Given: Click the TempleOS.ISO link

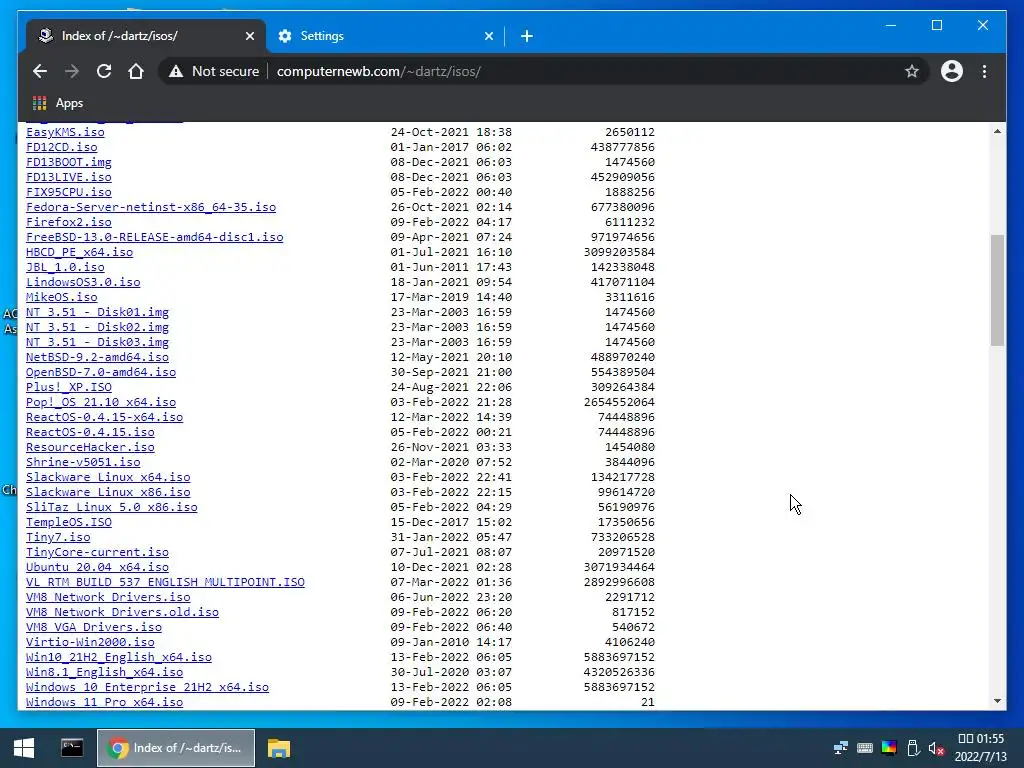Looking at the screenshot, I should point(69,522).
